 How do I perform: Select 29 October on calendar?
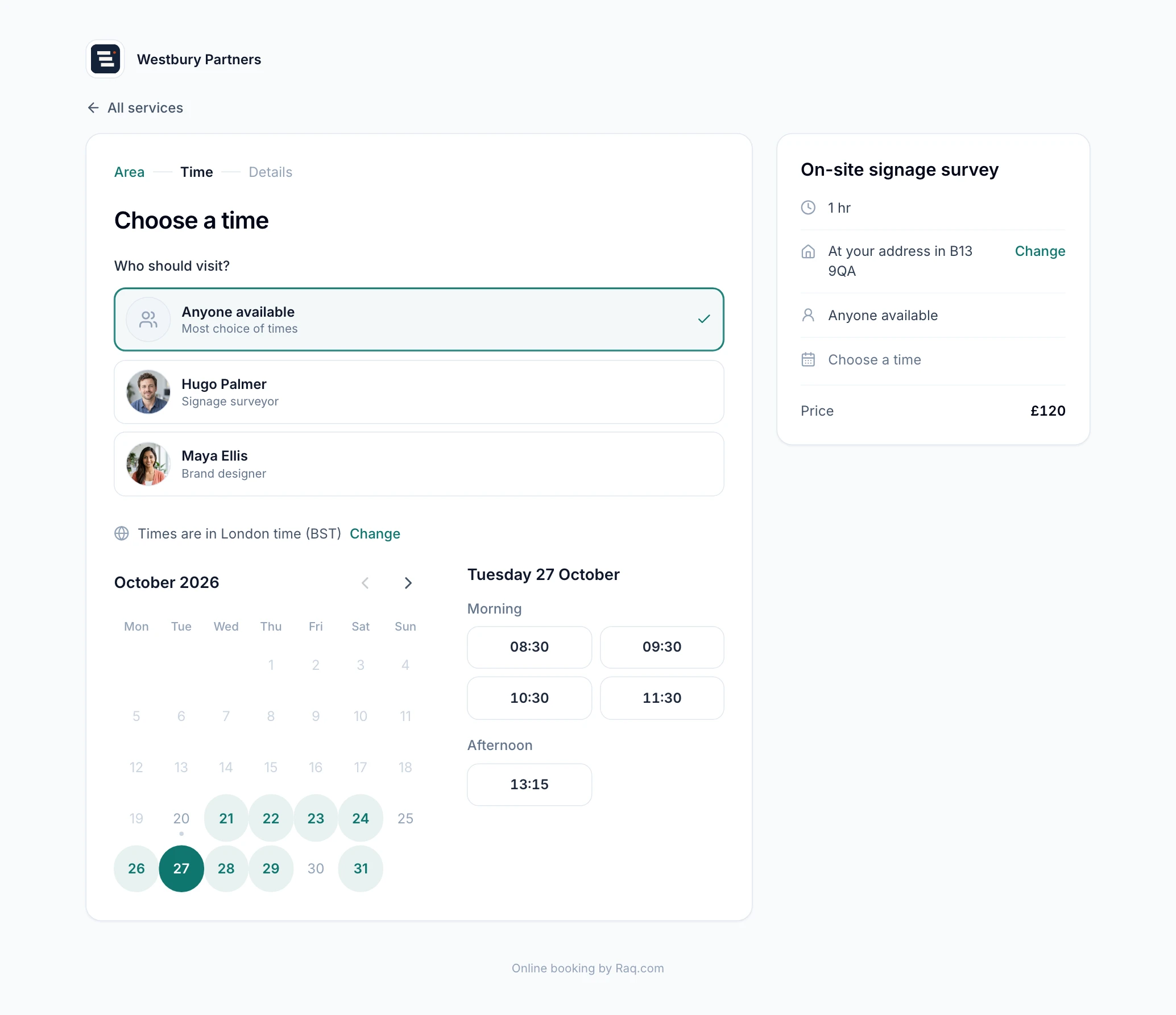click(271, 868)
